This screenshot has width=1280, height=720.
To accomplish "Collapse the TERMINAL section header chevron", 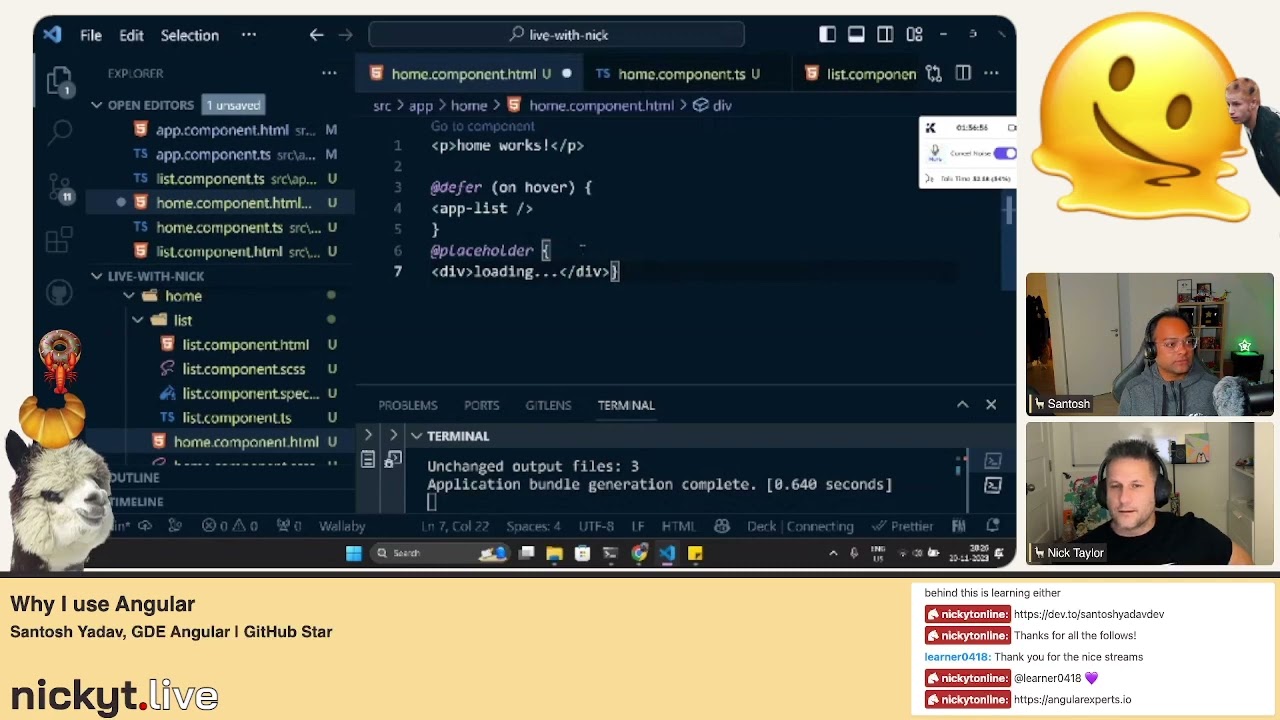I will (416, 436).
